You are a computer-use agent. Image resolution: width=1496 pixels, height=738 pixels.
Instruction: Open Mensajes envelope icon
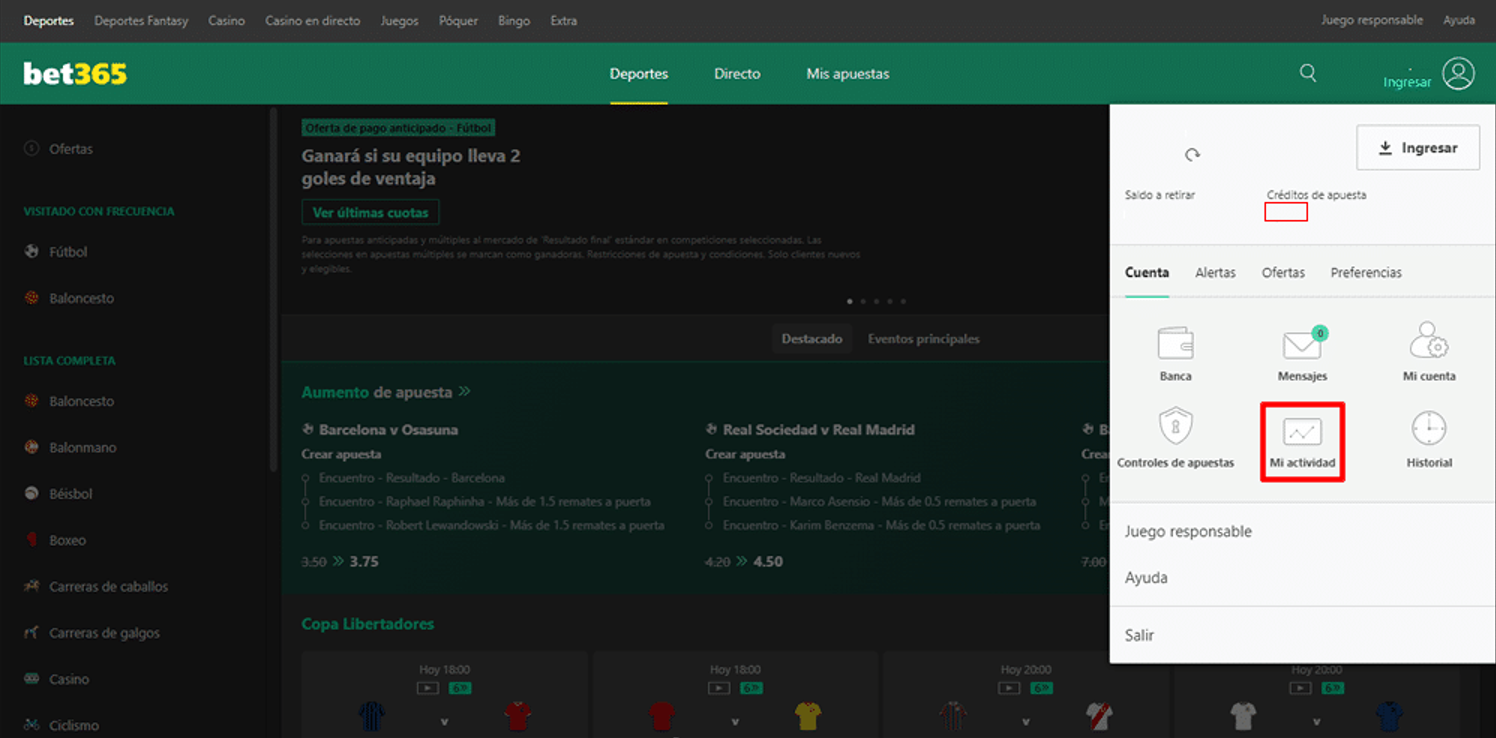point(1303,344)
